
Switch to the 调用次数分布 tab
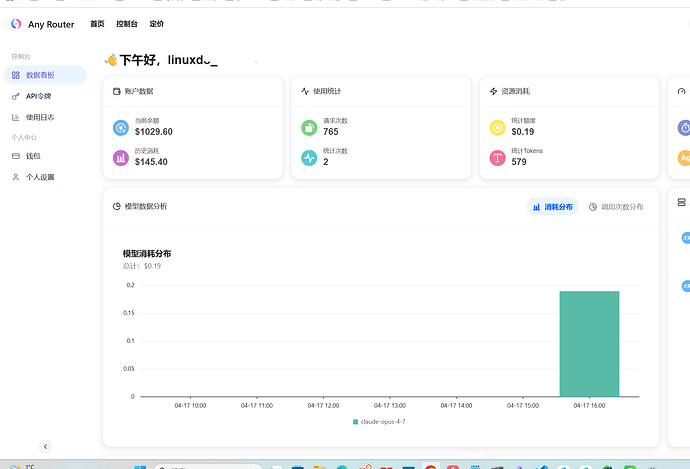616,207
